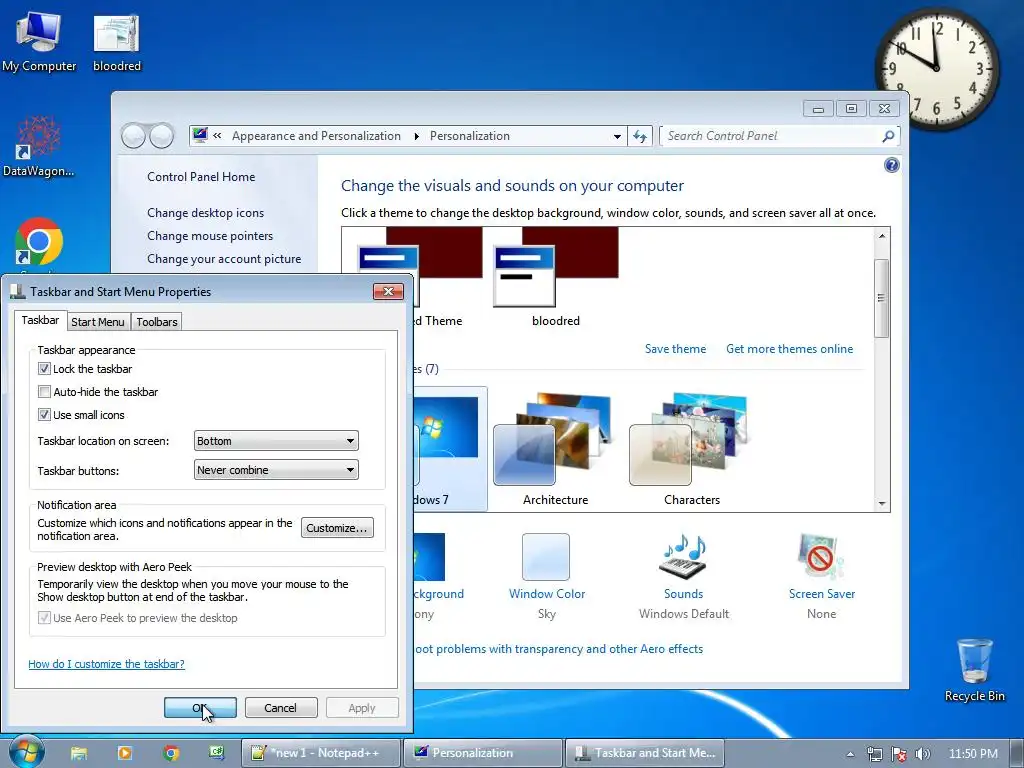
Task: Switch to the Toolbars tab
Action: tap(157, 322)
